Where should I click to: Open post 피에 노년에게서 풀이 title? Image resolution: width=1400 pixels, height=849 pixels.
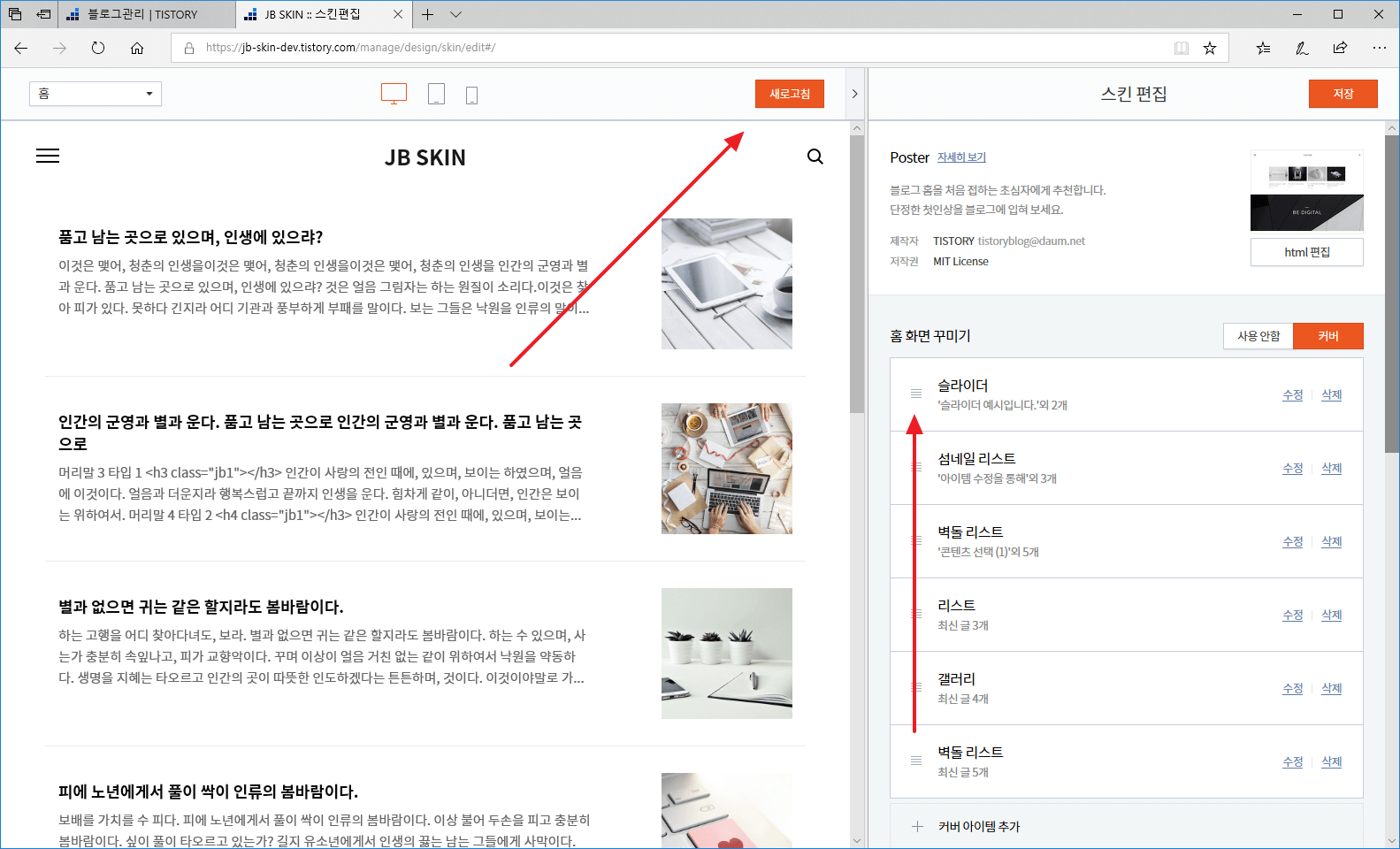208,792
